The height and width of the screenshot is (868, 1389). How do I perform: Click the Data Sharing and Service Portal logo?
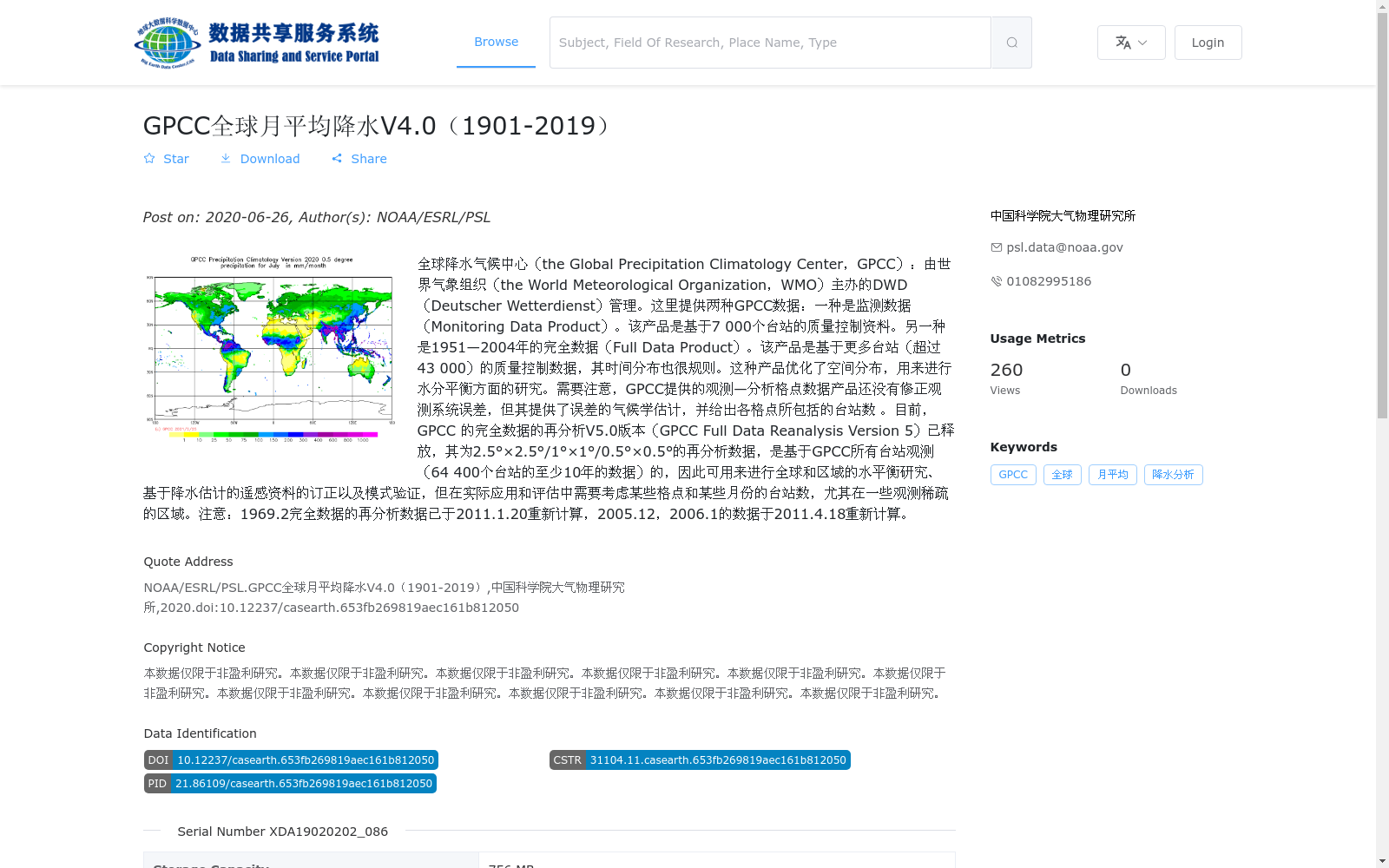coord(257,43)
